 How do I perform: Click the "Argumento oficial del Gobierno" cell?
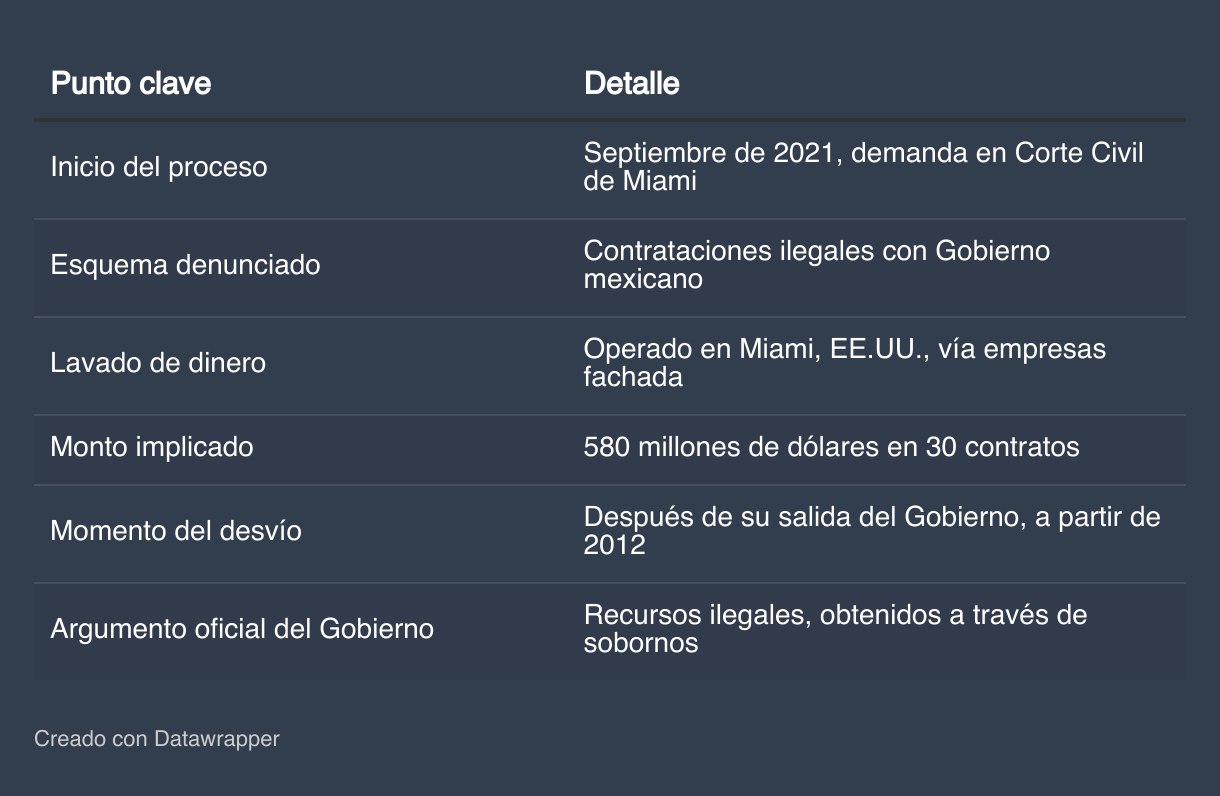coord(242,629)
